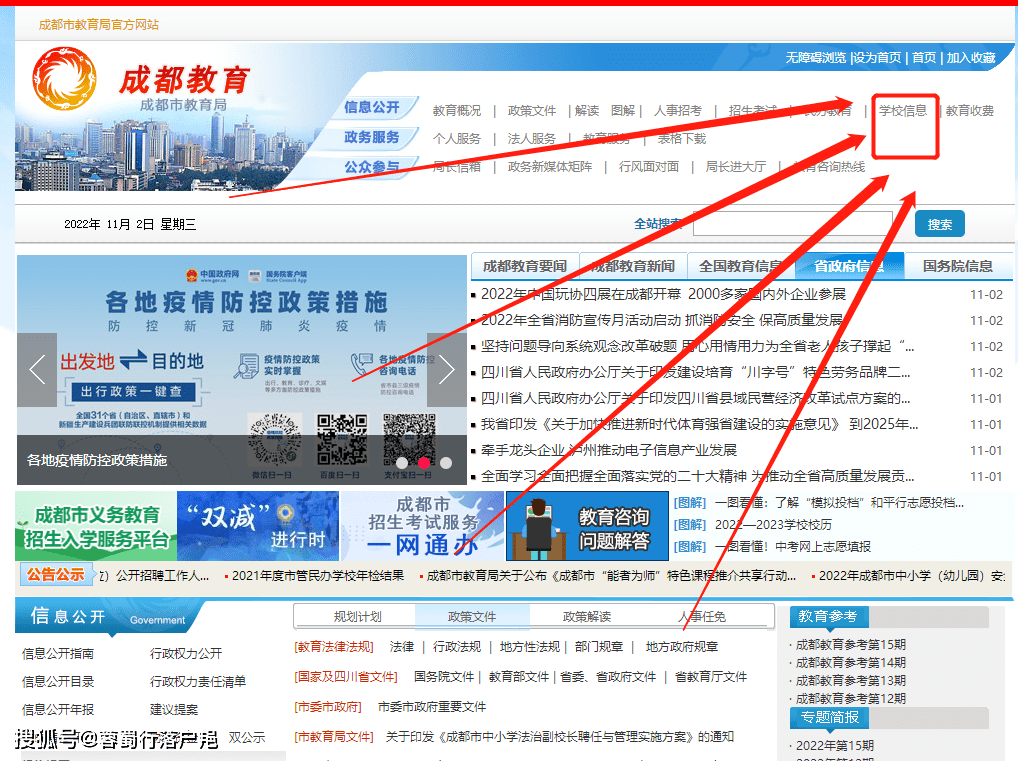
Task: Open 2021年度市管民办学校年检结果 notice
Action: [317, 575]
